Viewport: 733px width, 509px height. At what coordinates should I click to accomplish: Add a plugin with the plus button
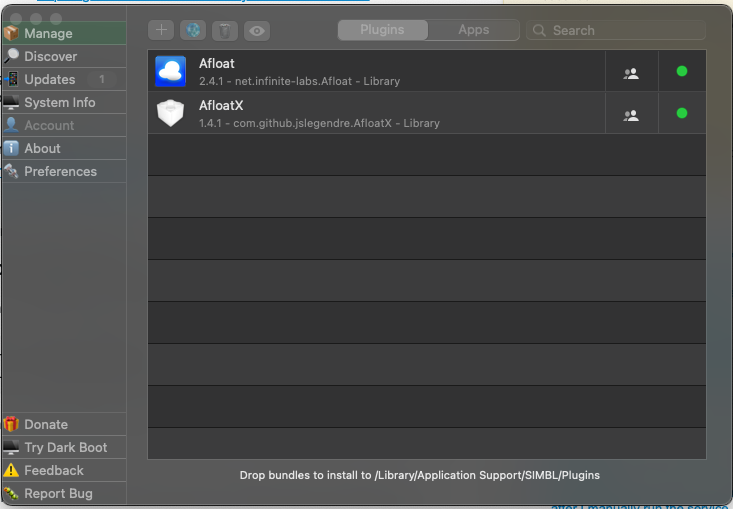pos(161,30)
